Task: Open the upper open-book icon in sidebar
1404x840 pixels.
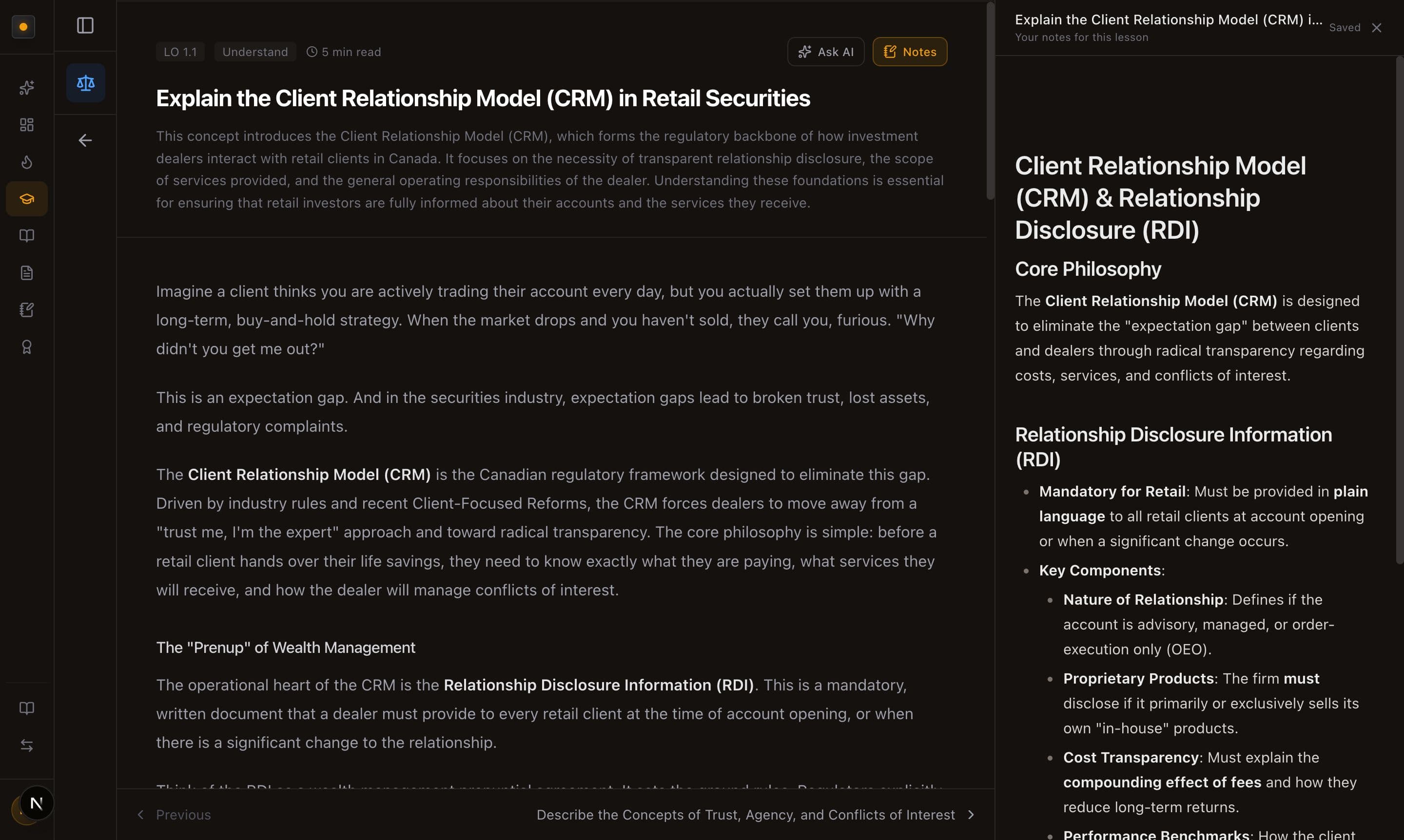Action: tap(27, 235)
